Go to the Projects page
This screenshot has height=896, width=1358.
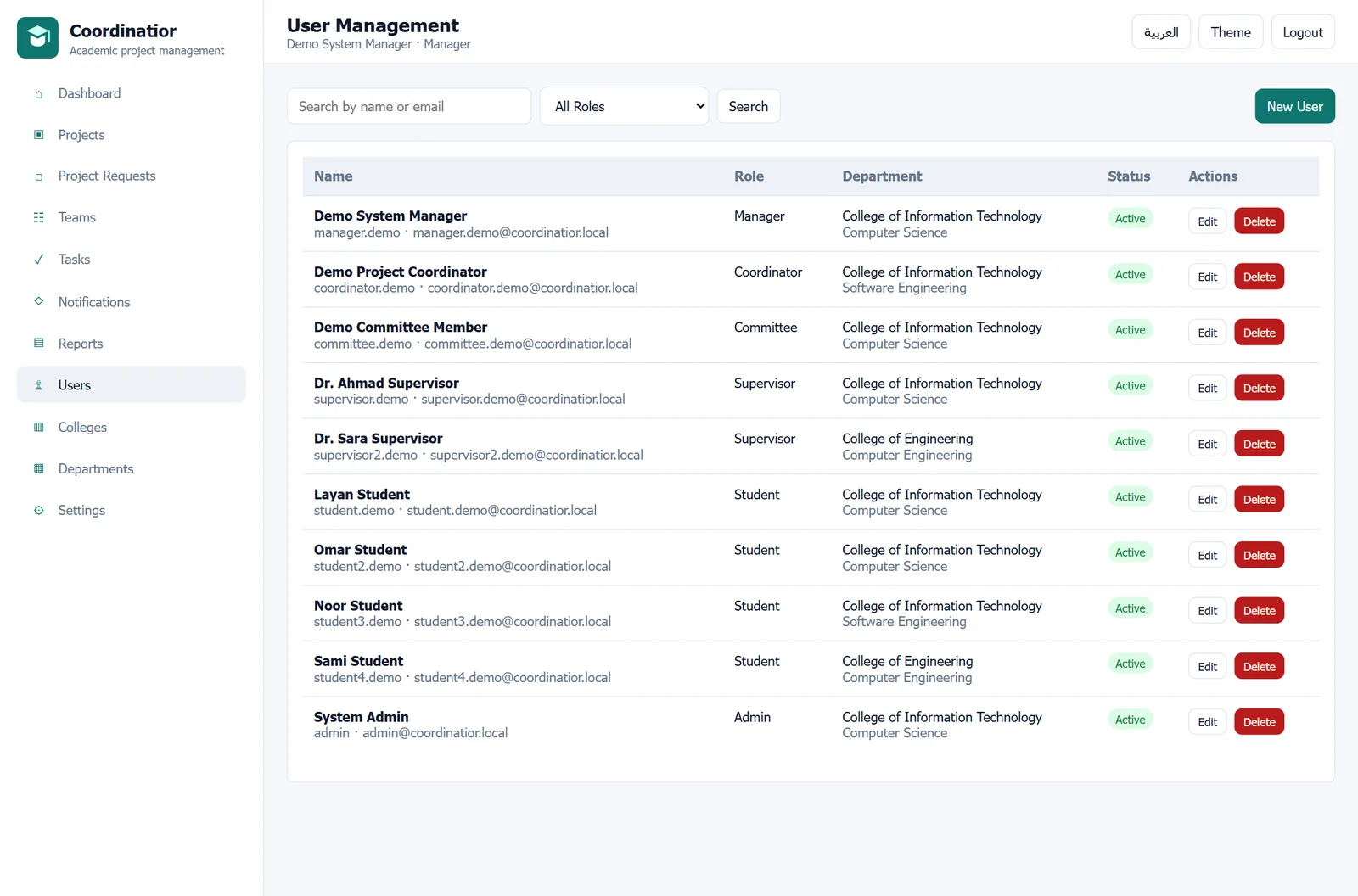132,135
